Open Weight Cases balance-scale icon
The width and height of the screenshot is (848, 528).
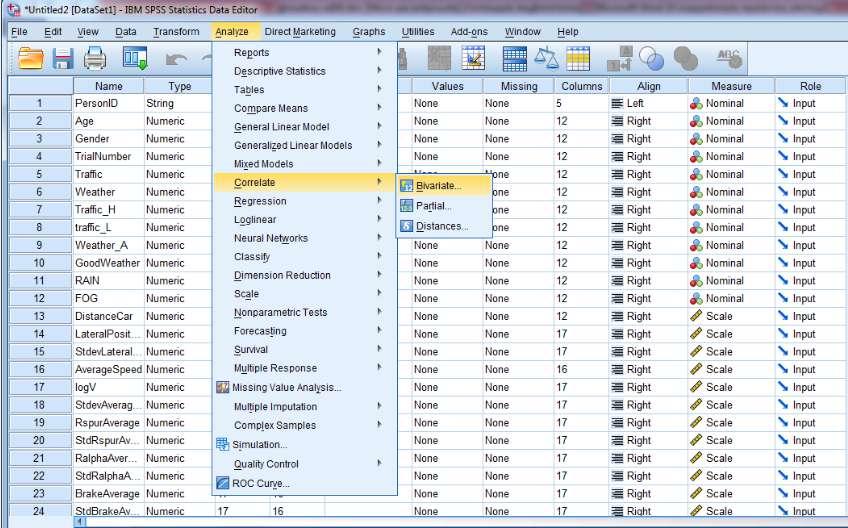[x=546, y=58]
